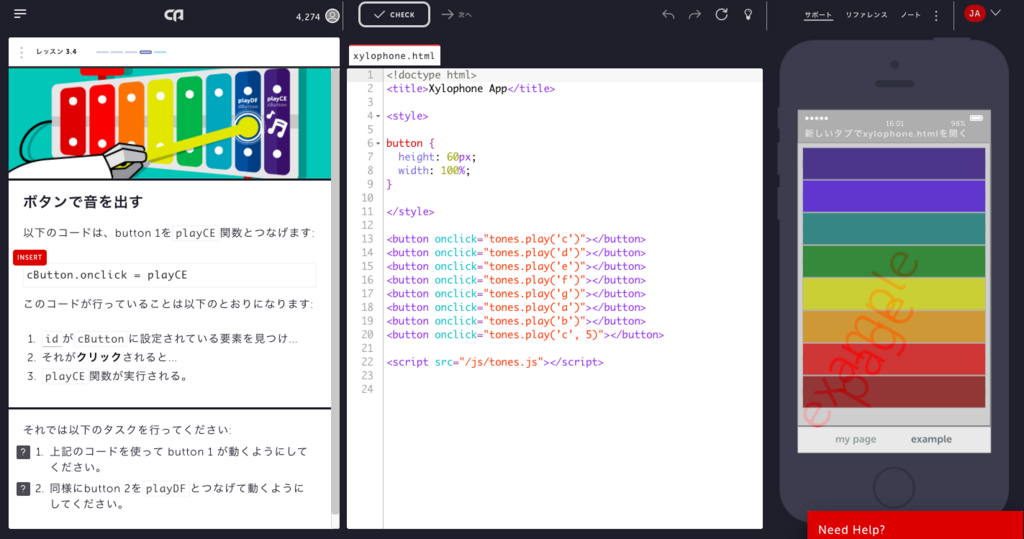1024x539 pixels.
Task: Open the ノート tab
Action: 910,15
